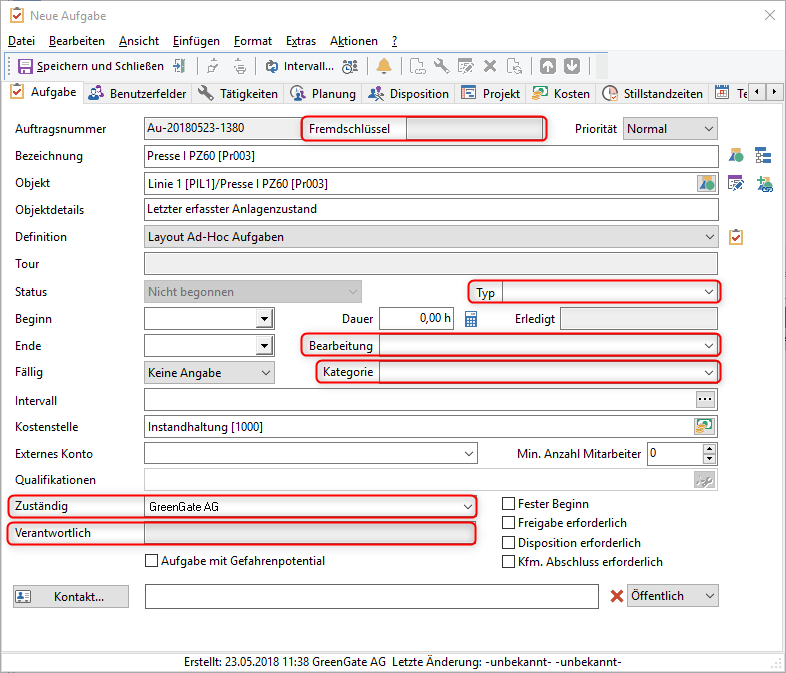
Task: Switch to the Benutzerfelder tab
Action: pyautogui.click(x=137, y=94)
